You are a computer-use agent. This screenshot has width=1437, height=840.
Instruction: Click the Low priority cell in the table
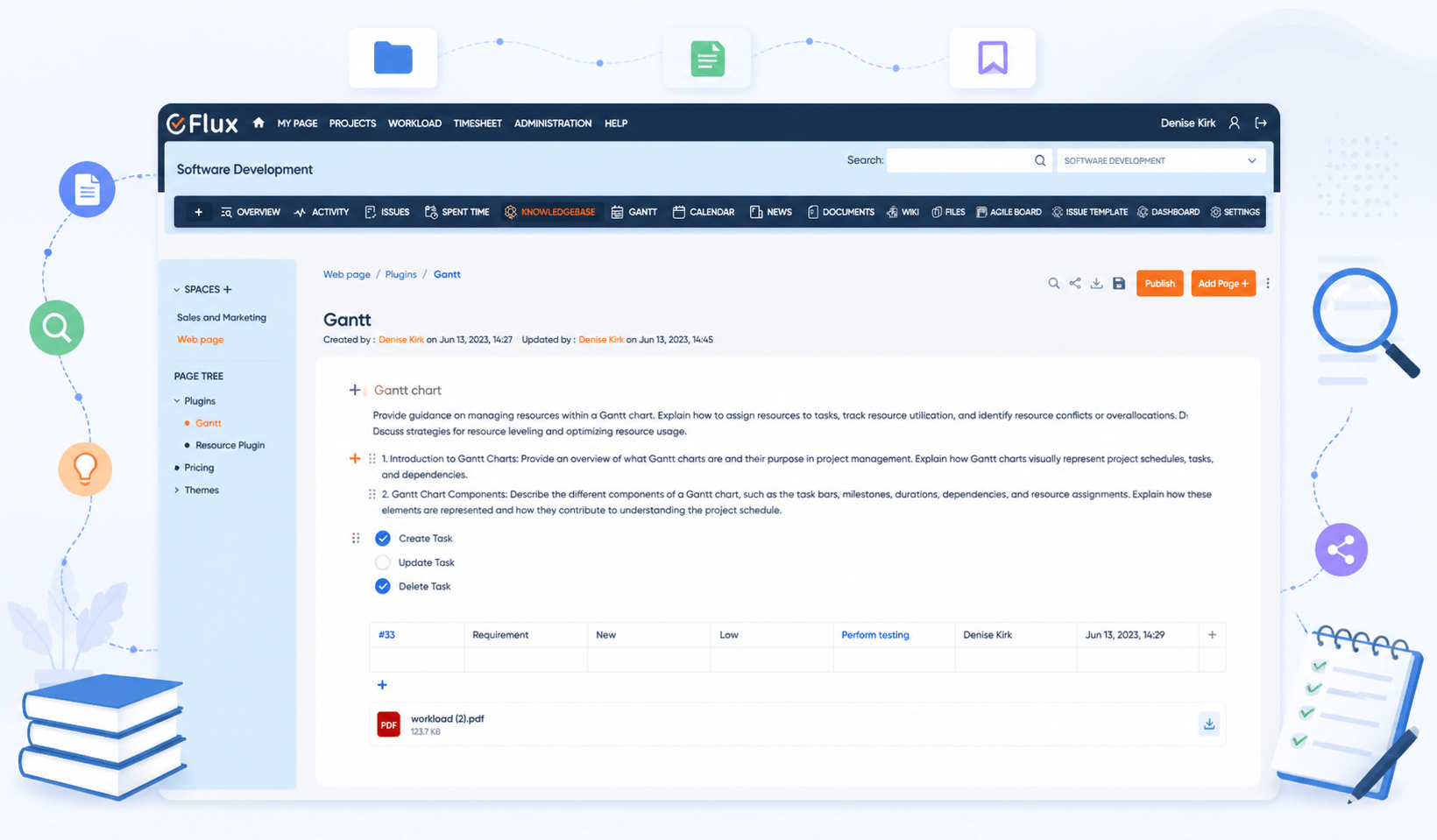click(x=771, y=635)
